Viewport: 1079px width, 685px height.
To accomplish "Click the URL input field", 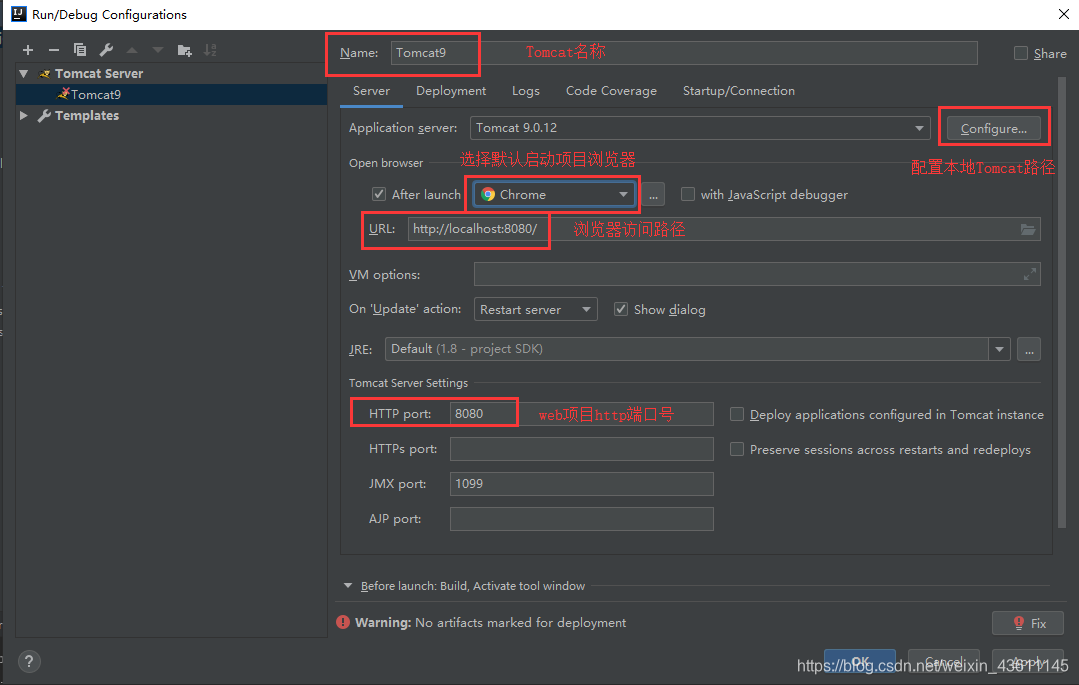I will pyautogui.click(x=724, y=229).
